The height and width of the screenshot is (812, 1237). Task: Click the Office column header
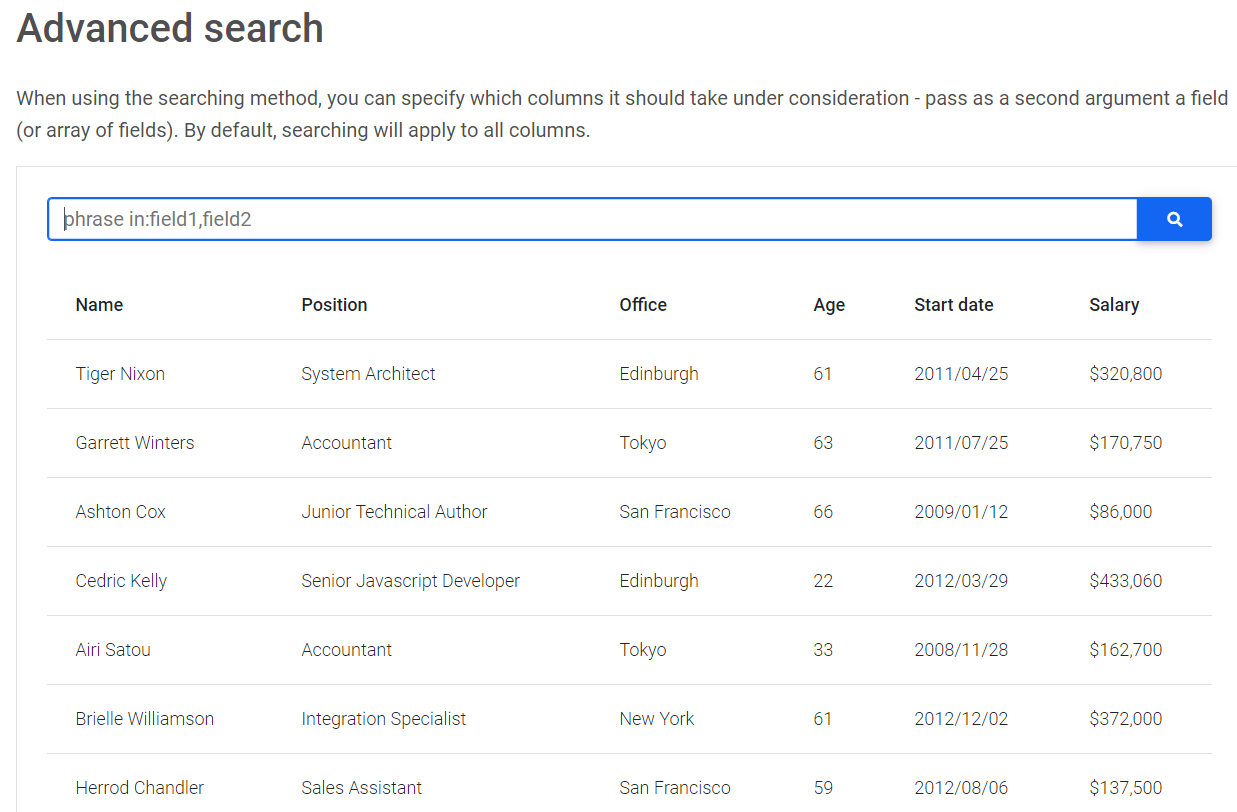643,305
